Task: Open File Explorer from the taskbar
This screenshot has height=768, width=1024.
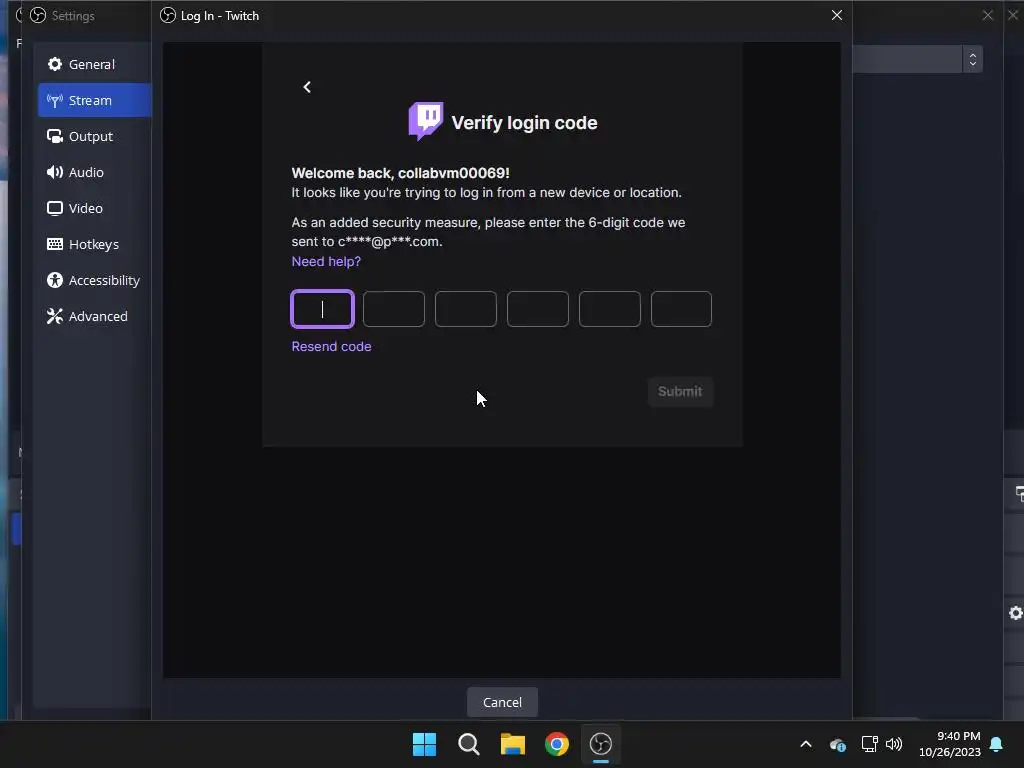Action: point(513,744)
